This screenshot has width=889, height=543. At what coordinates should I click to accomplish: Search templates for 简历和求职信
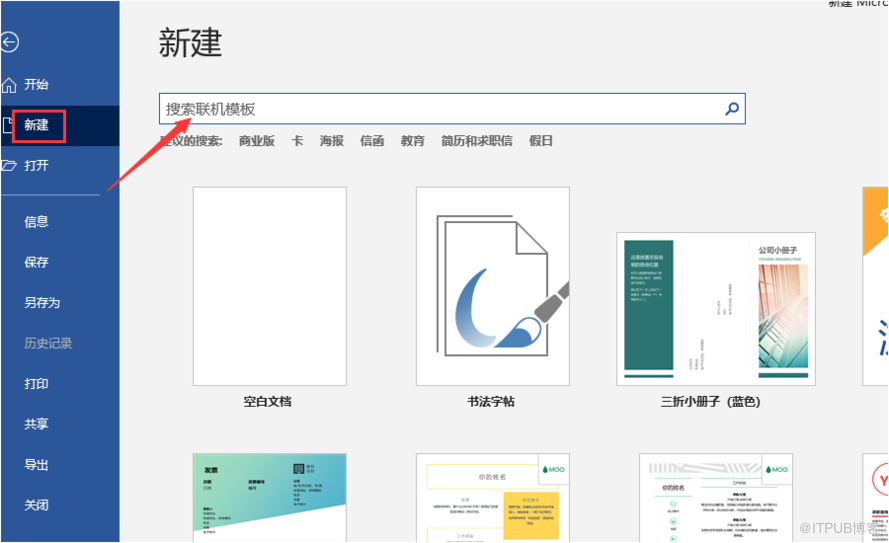point(477,141)
